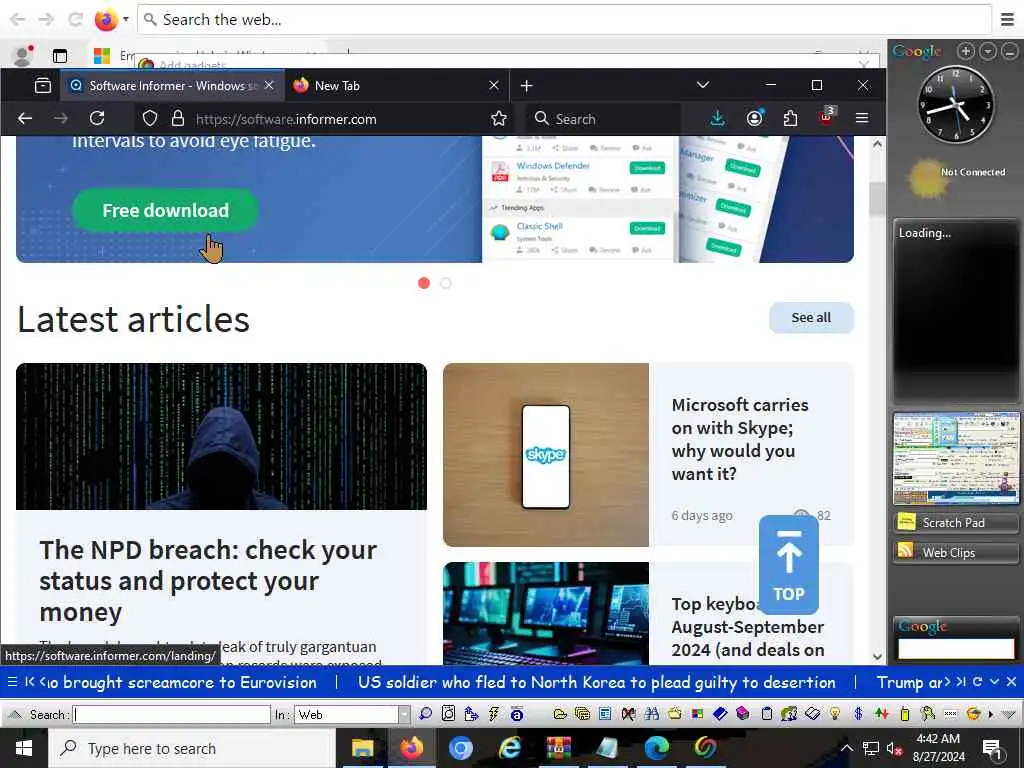The image size is (1024, 768).
Task: Close the news ticker bar
Action: 1011,682
